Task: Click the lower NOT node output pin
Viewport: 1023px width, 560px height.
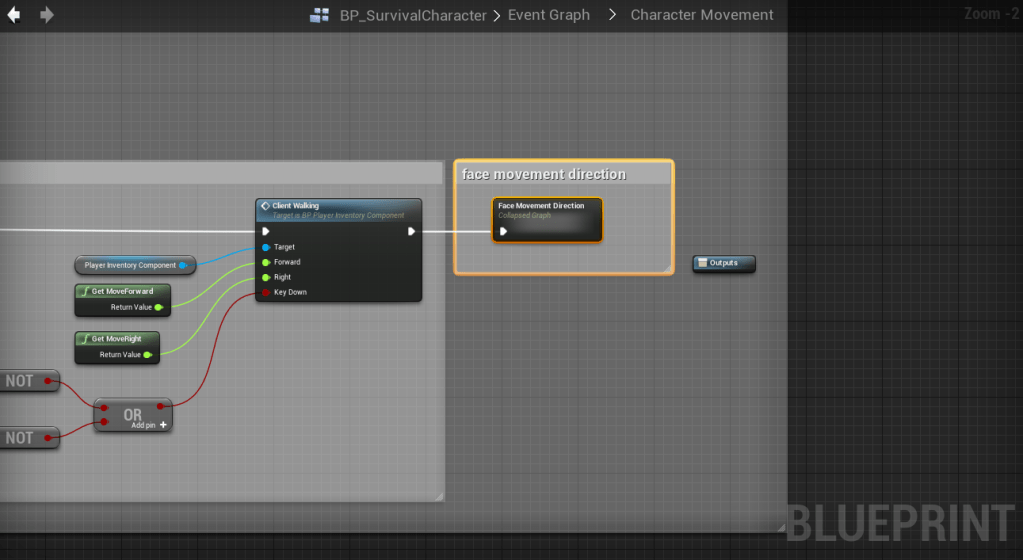Action: [x=48, y=438]
